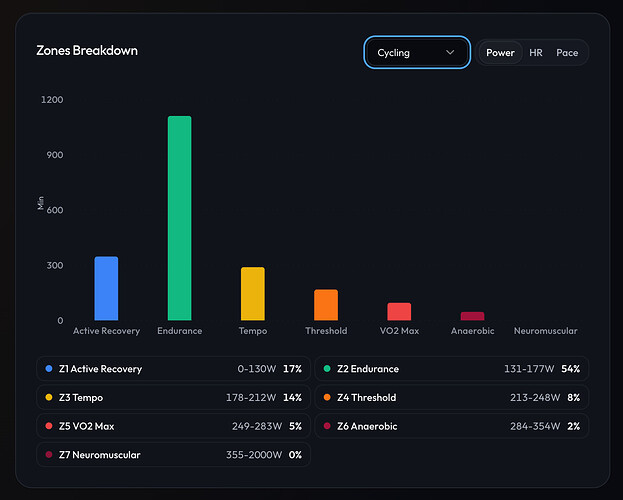
Task: Click the 5% percentage value
Action: point(296,426)
